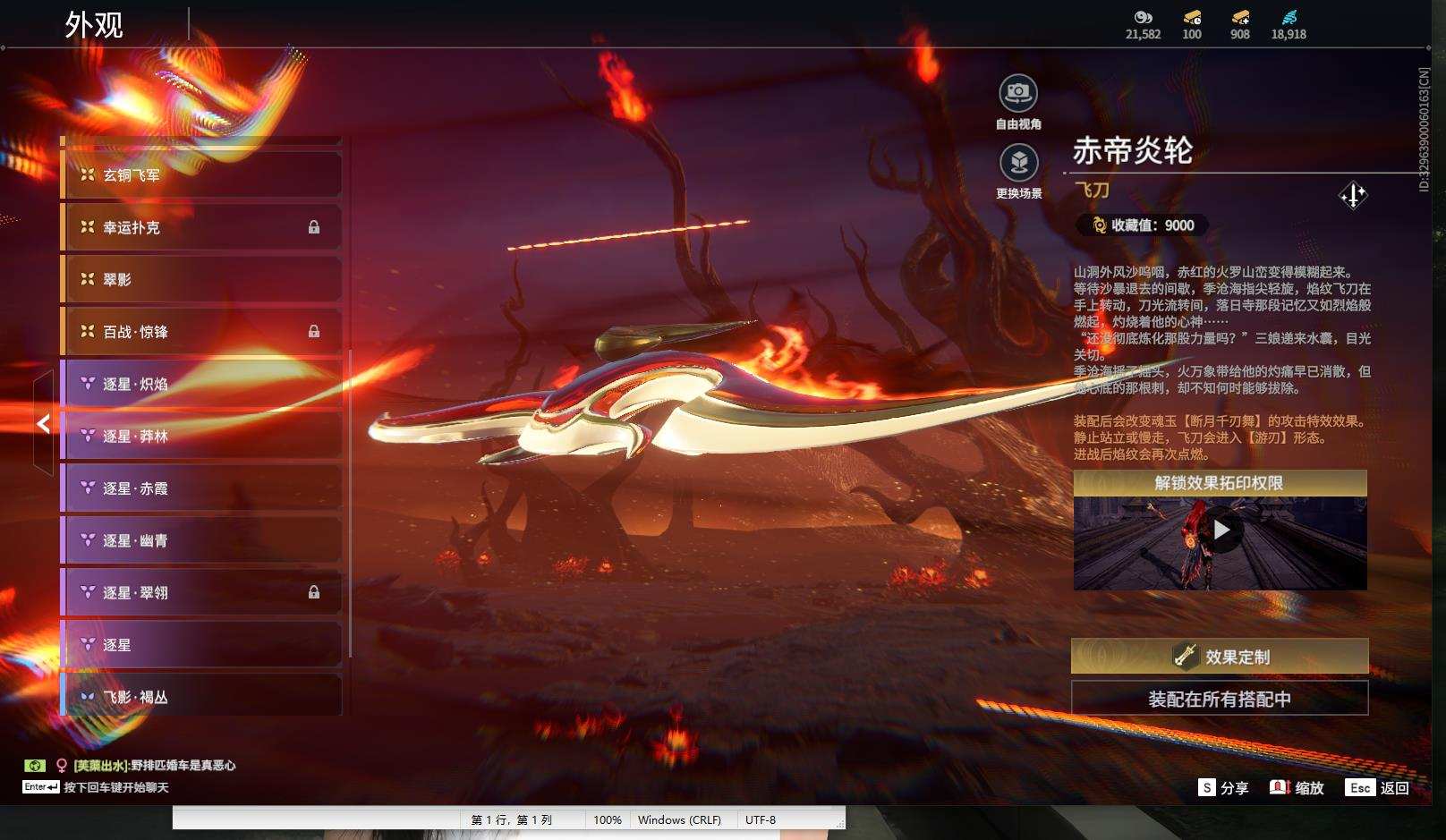Click the 飞刀 weapon type label
Image resolution: width=1446 pixels, height=840 pixels.
pyautogui.click(x=1092, y=190)
